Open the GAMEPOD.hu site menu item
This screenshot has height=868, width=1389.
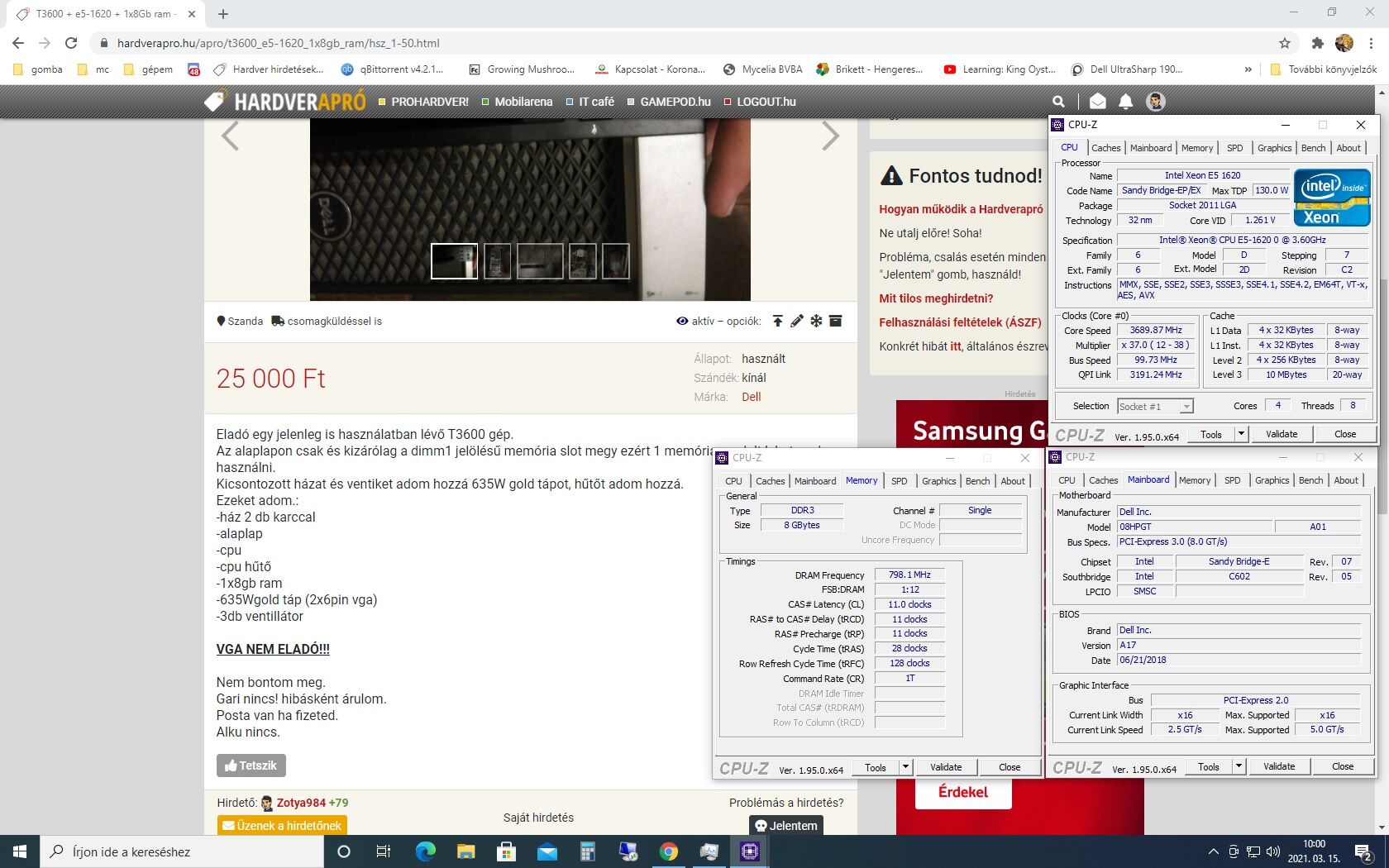point(669,102)
